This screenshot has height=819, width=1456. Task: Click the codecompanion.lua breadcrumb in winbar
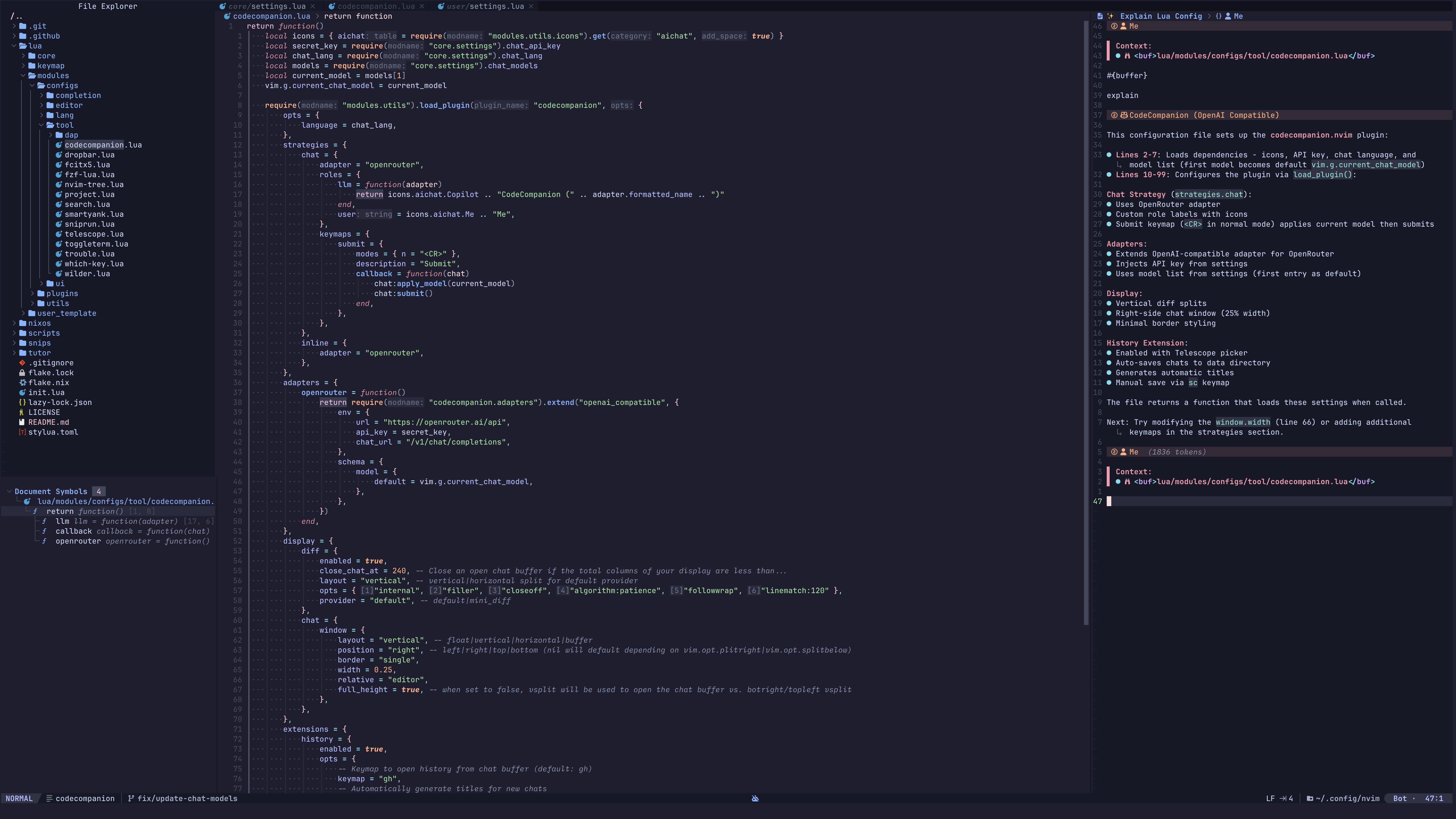[x=271, y=16]
